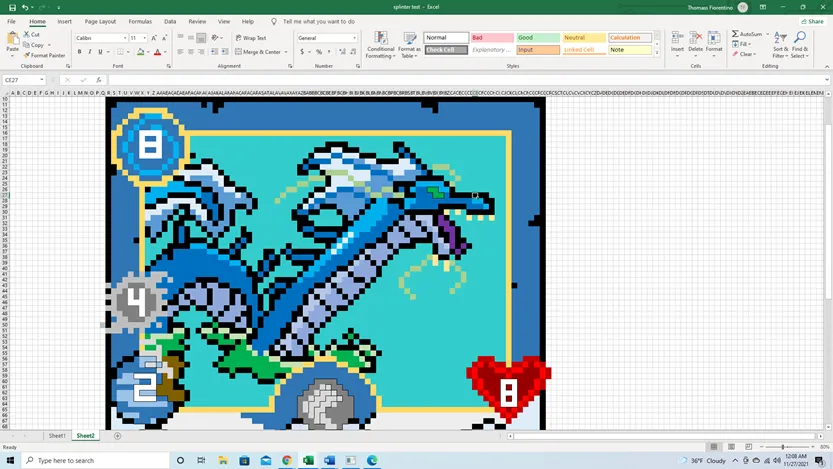Apply the Bad cell style swatch
This screenshot has width=833, height=469.
tap(492, 38)
